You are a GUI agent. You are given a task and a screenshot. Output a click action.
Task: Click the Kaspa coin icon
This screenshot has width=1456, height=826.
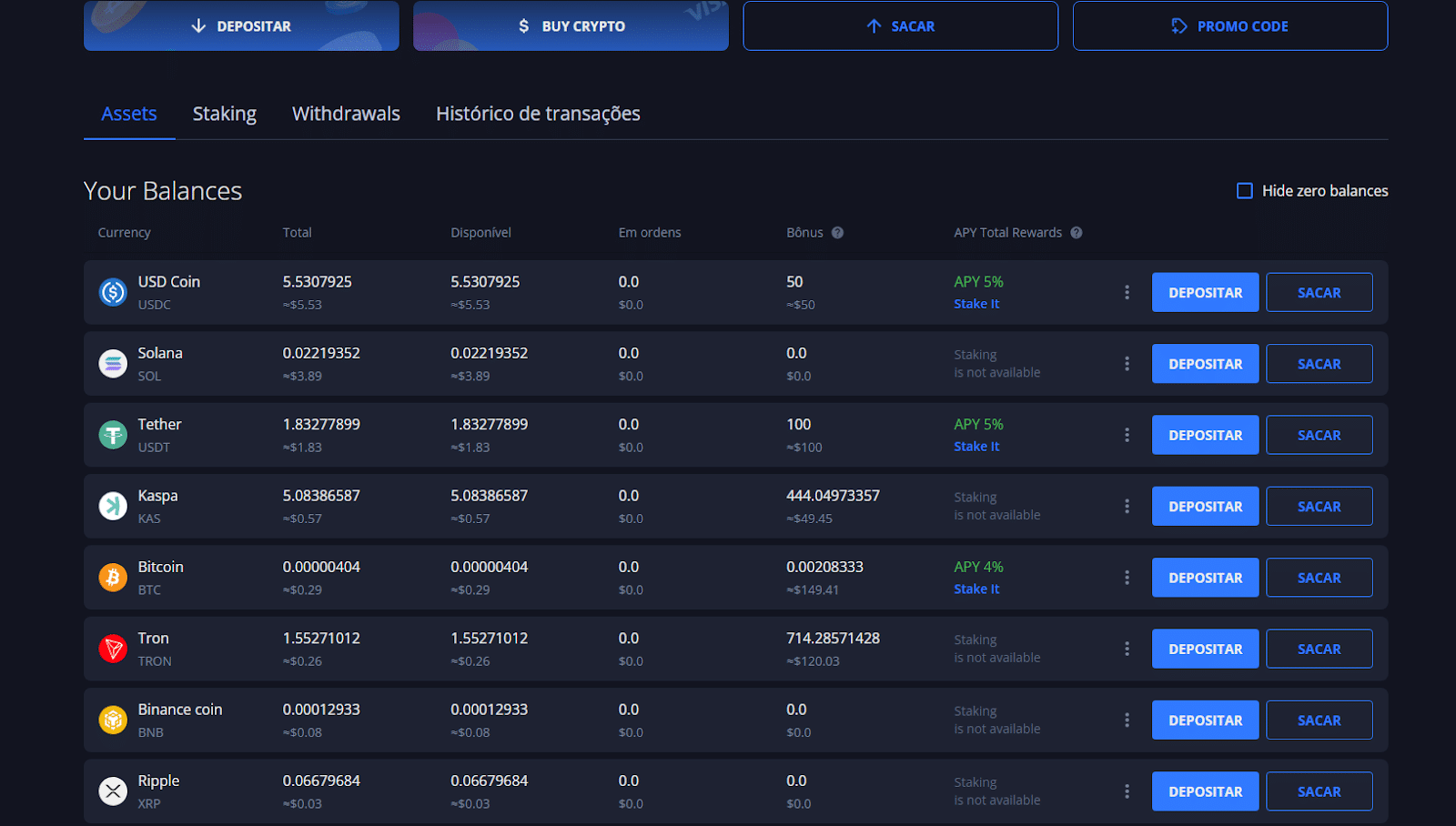[x=113, y=506]
